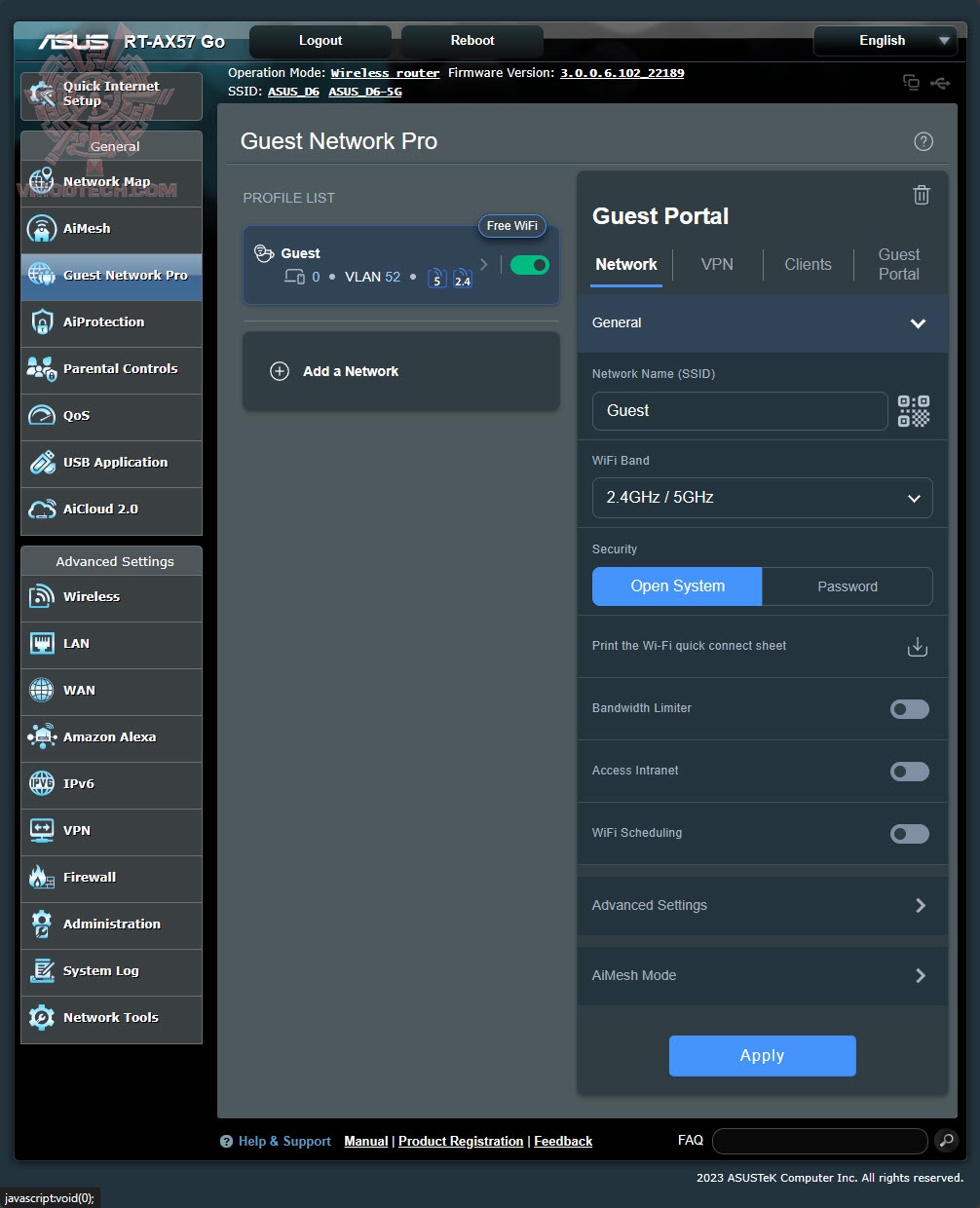The height and width of the screenshot is (1208, 980).
Task: Click the ASUS_D6 SSID link
Action: pyautogui.click(x=293, y=92)
